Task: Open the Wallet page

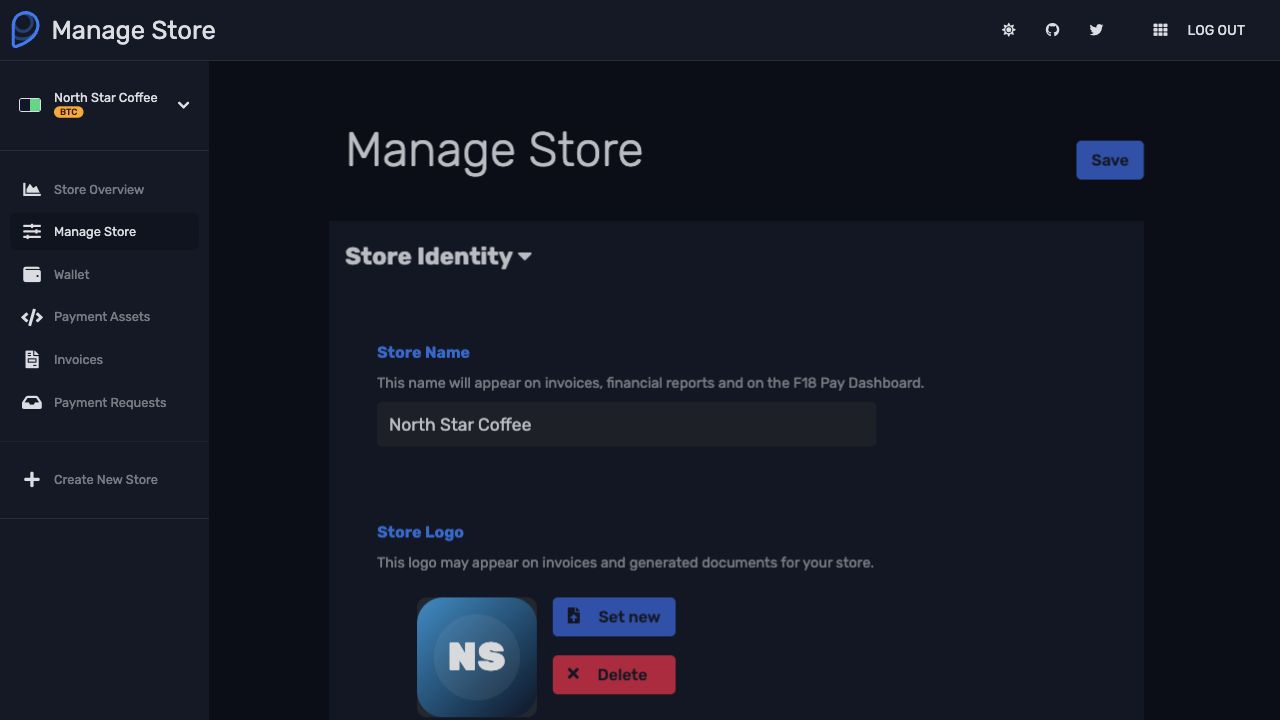Action: pyautogui.click(x=104, y=274)
